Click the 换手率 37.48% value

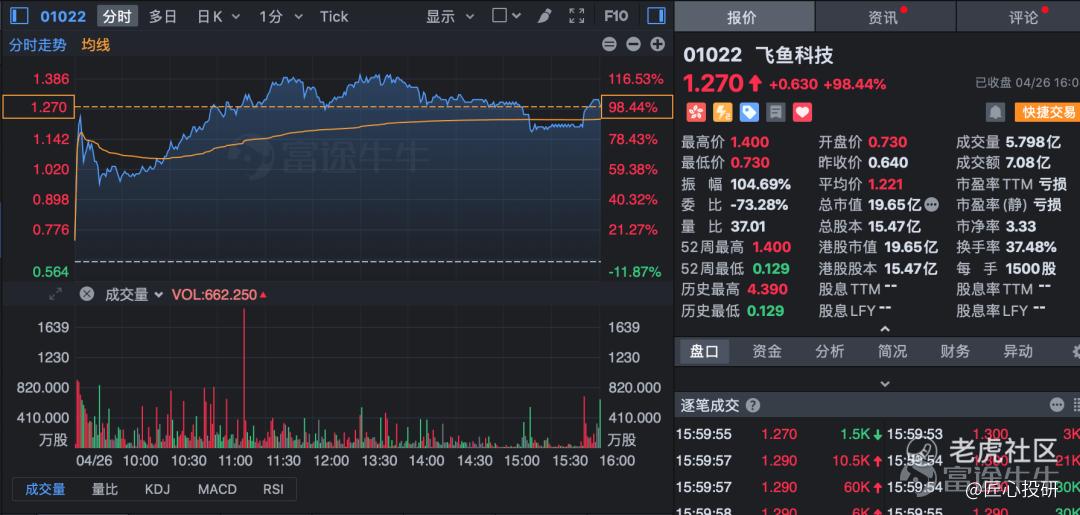coord(1030,247)
